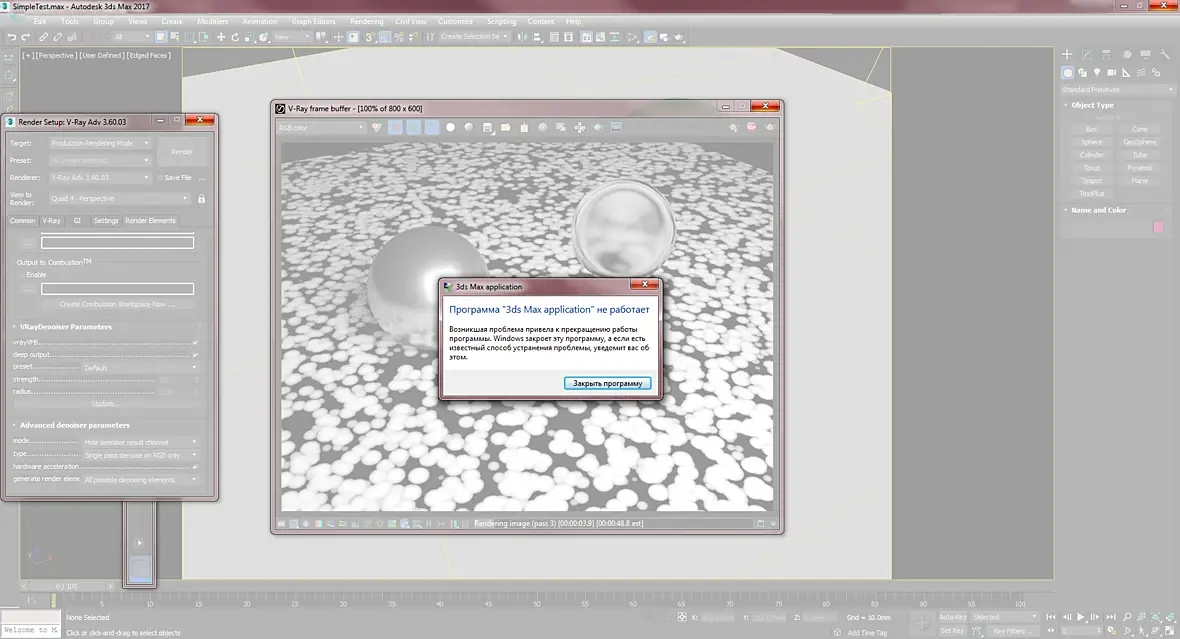1180x639 pixels.
Task: Open the Rendering menu
Action: click(366, 21)
